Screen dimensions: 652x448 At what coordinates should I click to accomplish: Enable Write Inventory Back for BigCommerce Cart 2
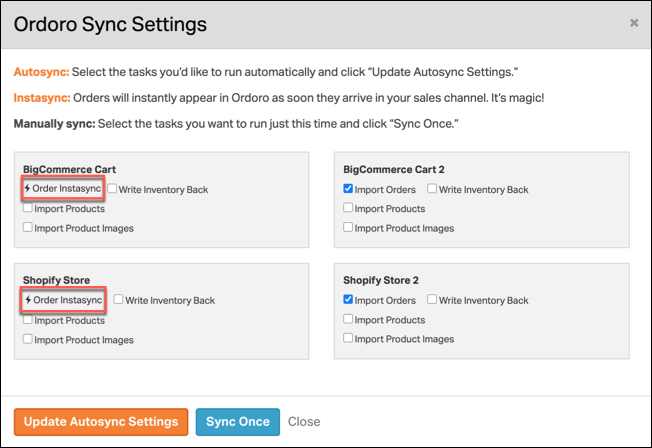(x=432, y=188)
